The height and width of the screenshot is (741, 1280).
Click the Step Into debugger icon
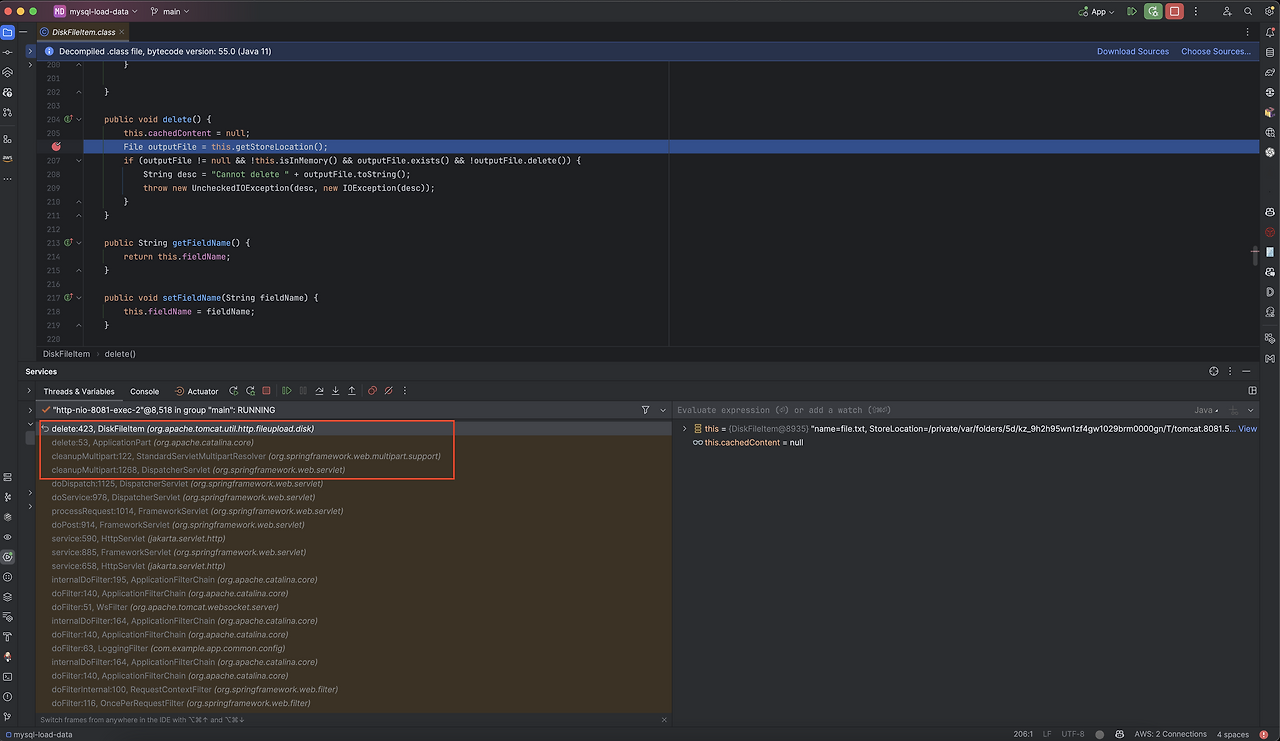[336, 391]
